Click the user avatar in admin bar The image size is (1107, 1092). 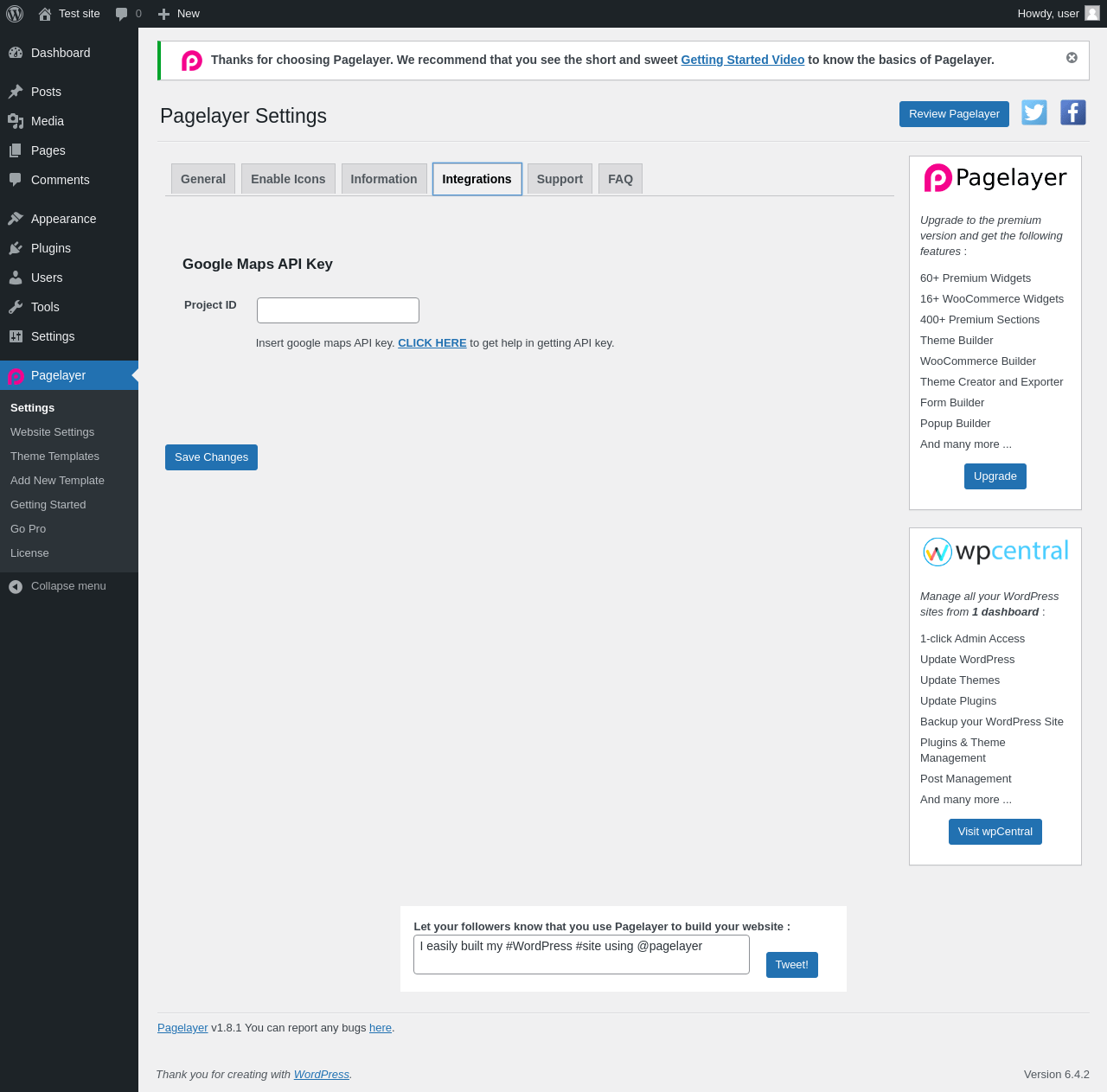pyautogui.click(x=1092, y=13)
